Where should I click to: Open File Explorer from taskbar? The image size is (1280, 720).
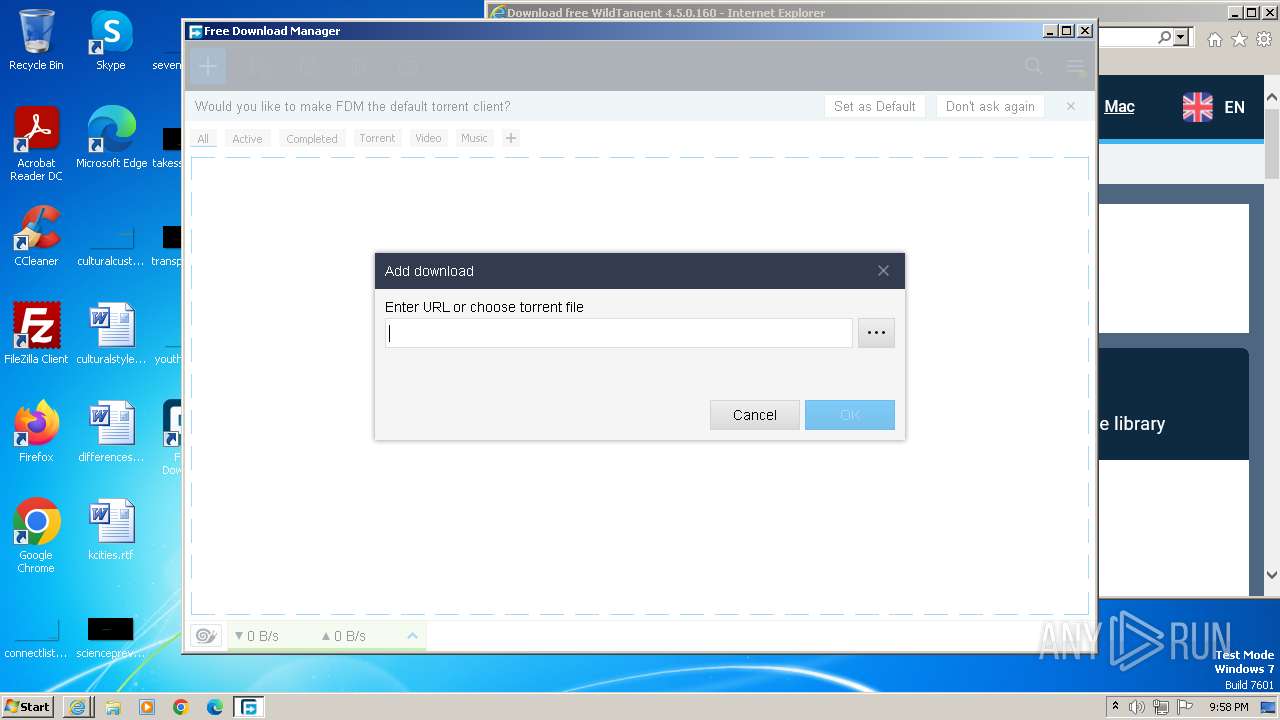click(112, 707)
